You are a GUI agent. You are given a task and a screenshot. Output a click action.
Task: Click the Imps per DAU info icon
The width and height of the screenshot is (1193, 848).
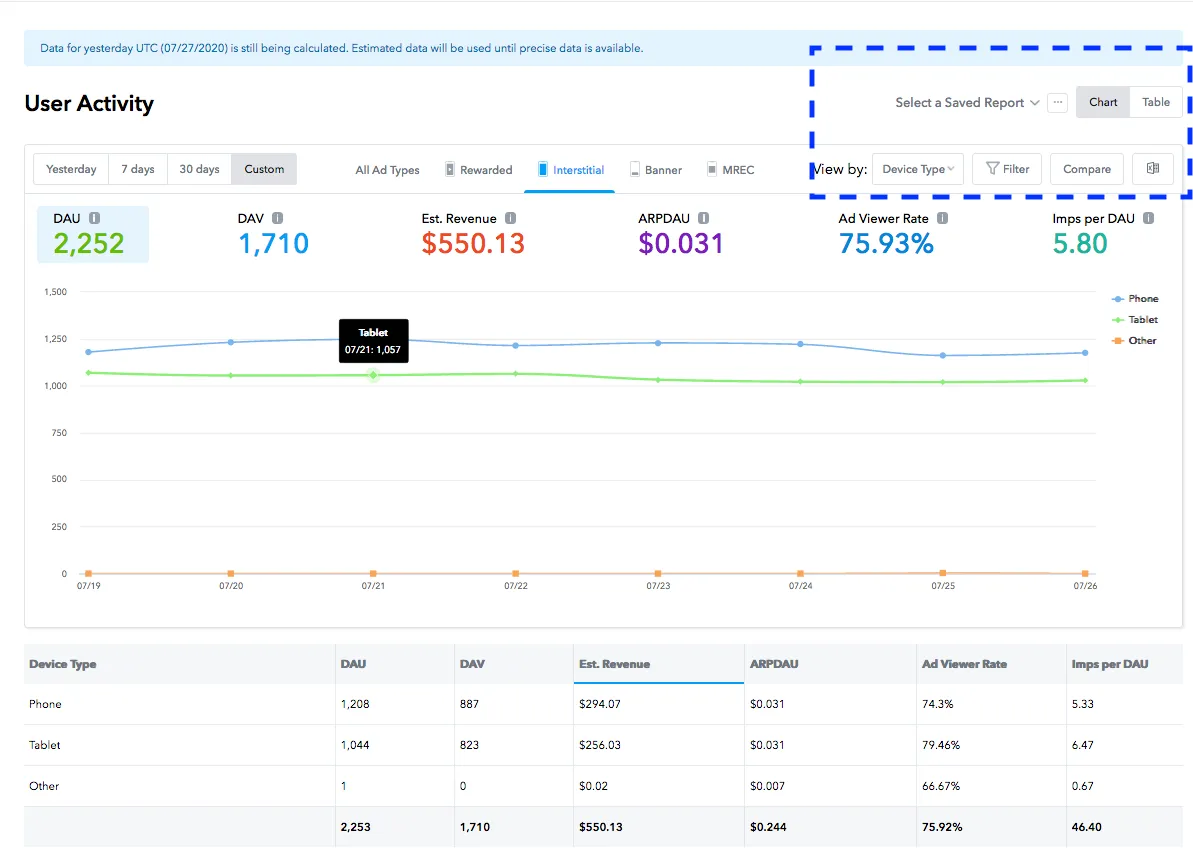point(1149,218)
